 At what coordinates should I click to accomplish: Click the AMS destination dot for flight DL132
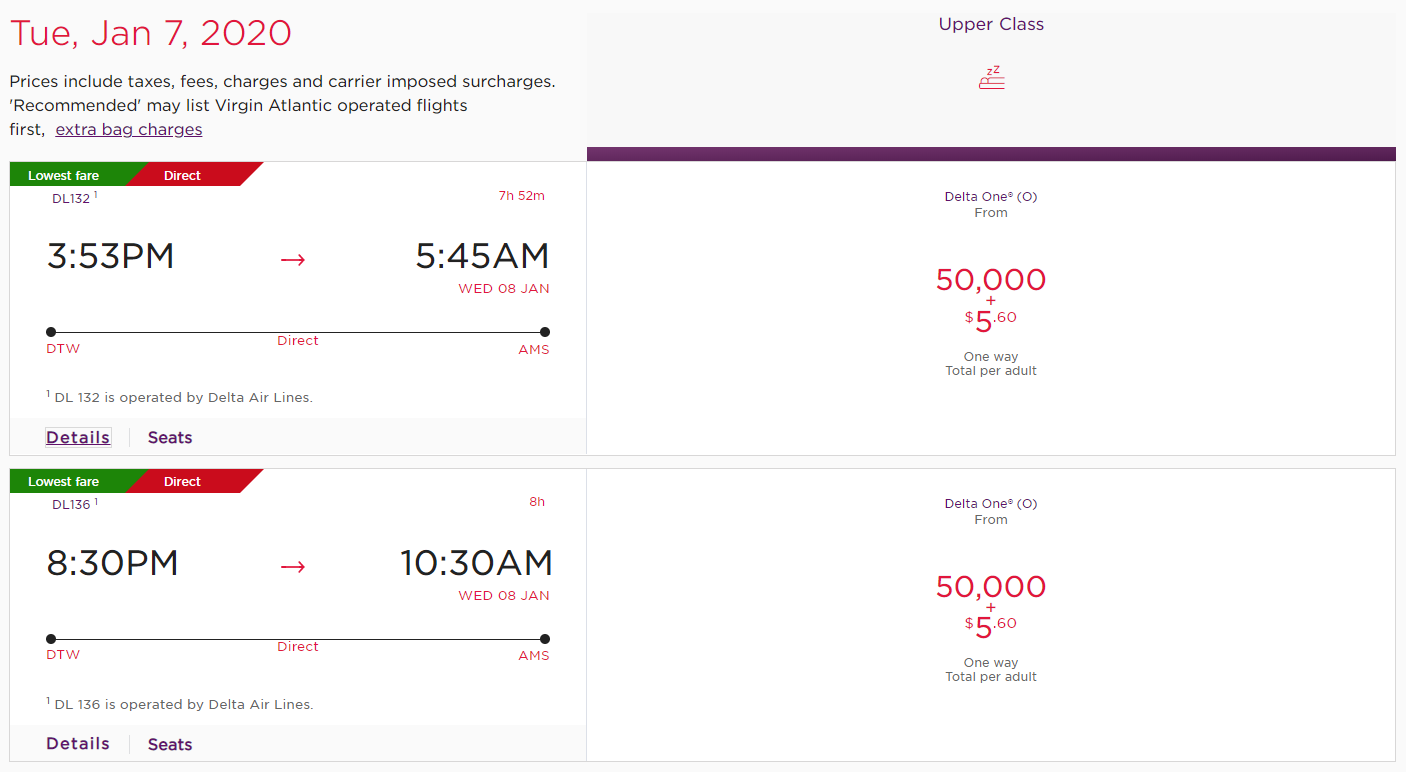(545, 332)
